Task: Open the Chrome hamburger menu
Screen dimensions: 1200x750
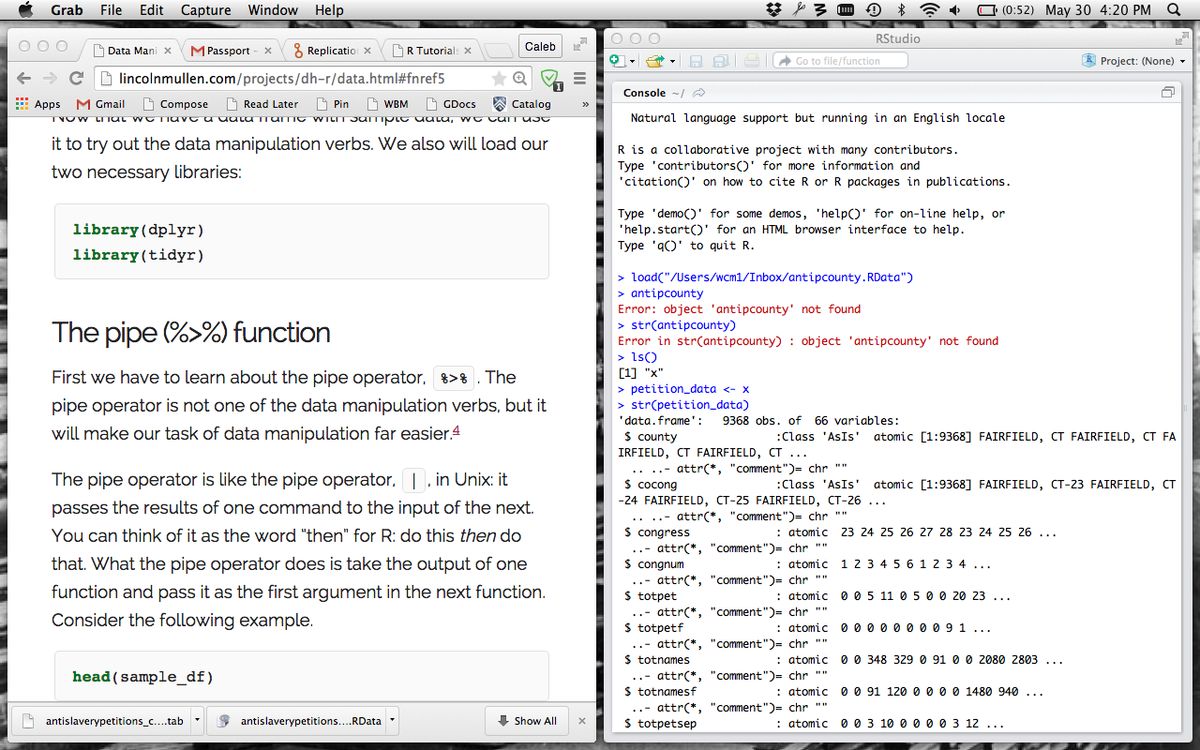Action: 578,78
